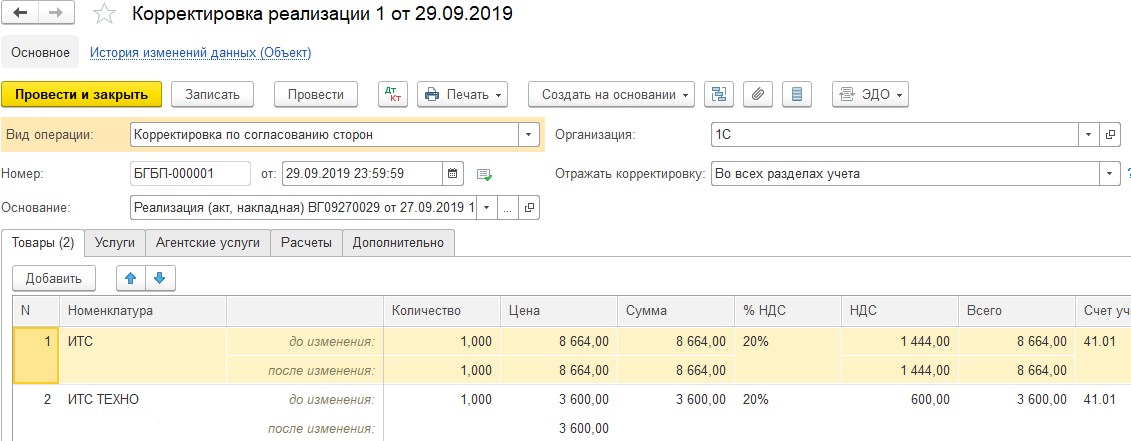Open the Организация field's 1С item

(x=1110, y=134)
